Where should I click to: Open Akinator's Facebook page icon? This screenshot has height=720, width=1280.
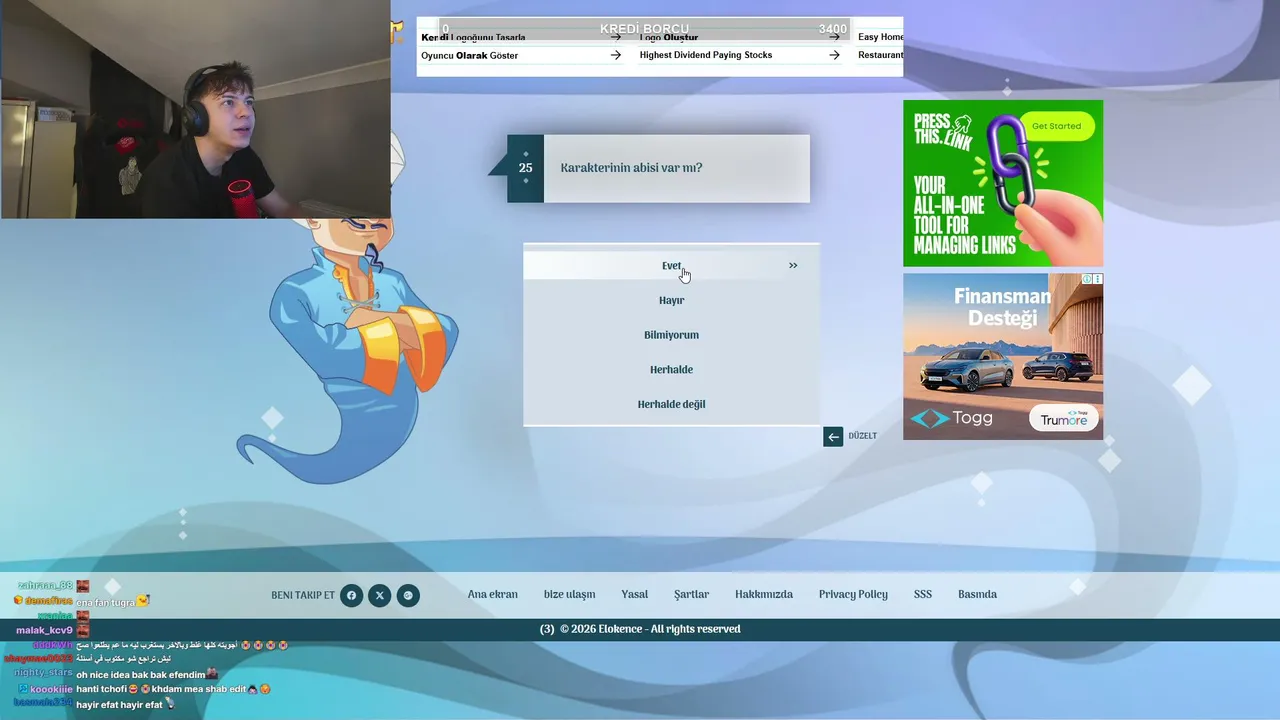point(351,596)
